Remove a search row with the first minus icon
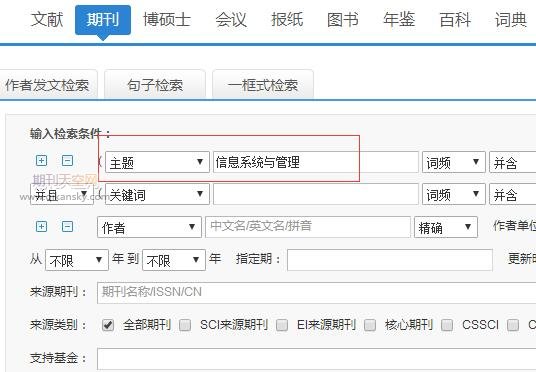536x372 pixels. tap(67, 160)
